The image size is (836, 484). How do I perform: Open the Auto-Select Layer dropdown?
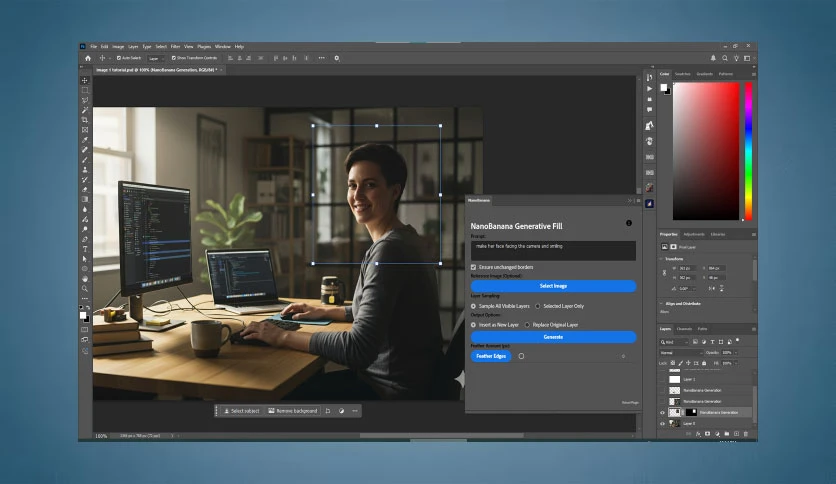pyautogui.click(x=156, y=58)
